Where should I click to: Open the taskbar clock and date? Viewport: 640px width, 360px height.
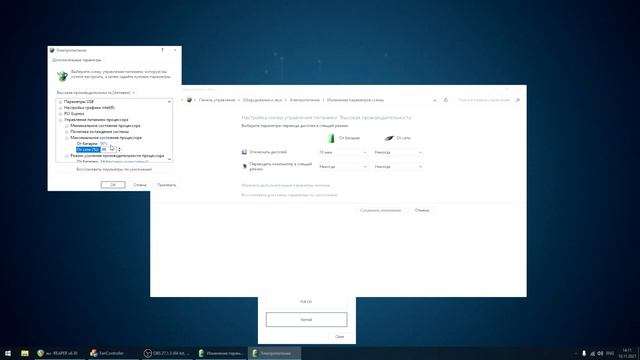tap(626, 353)
